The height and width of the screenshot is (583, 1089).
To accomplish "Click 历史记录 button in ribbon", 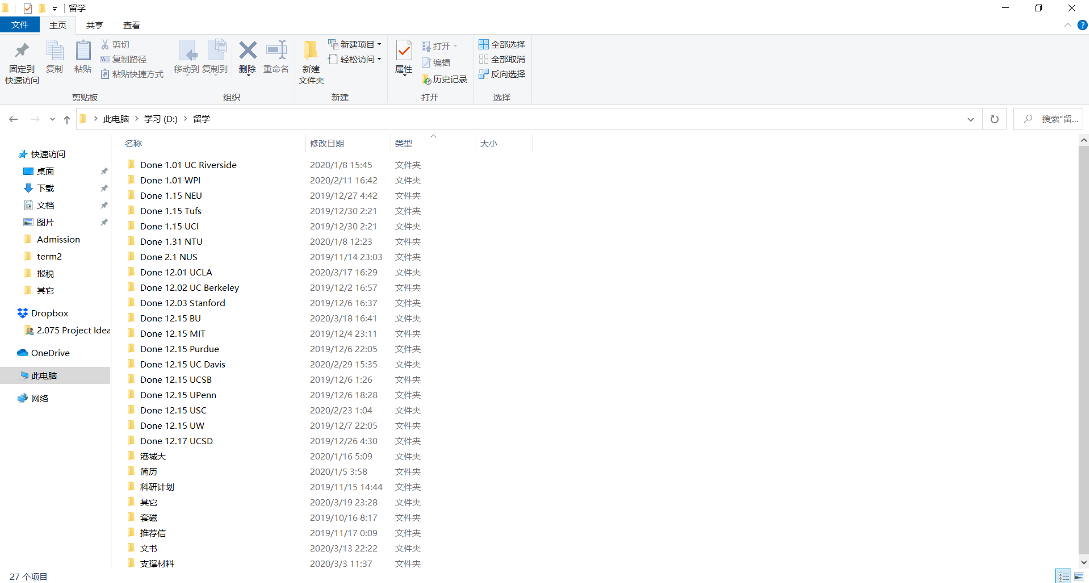I will pyautogui.click(x=444, y=79).
